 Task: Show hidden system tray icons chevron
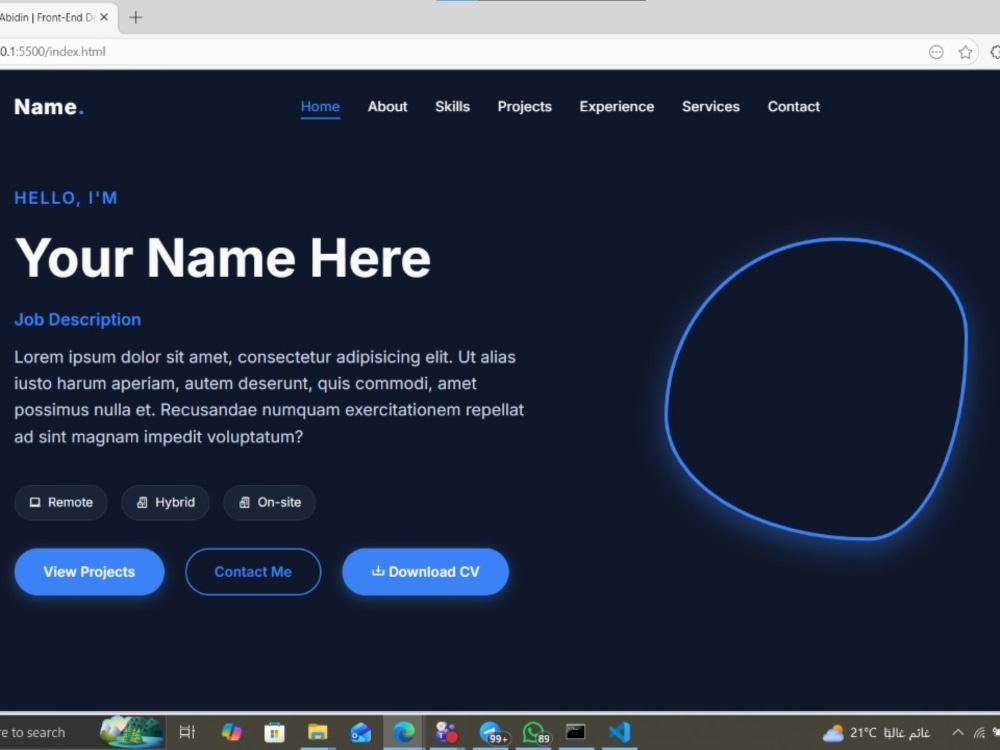957,732
